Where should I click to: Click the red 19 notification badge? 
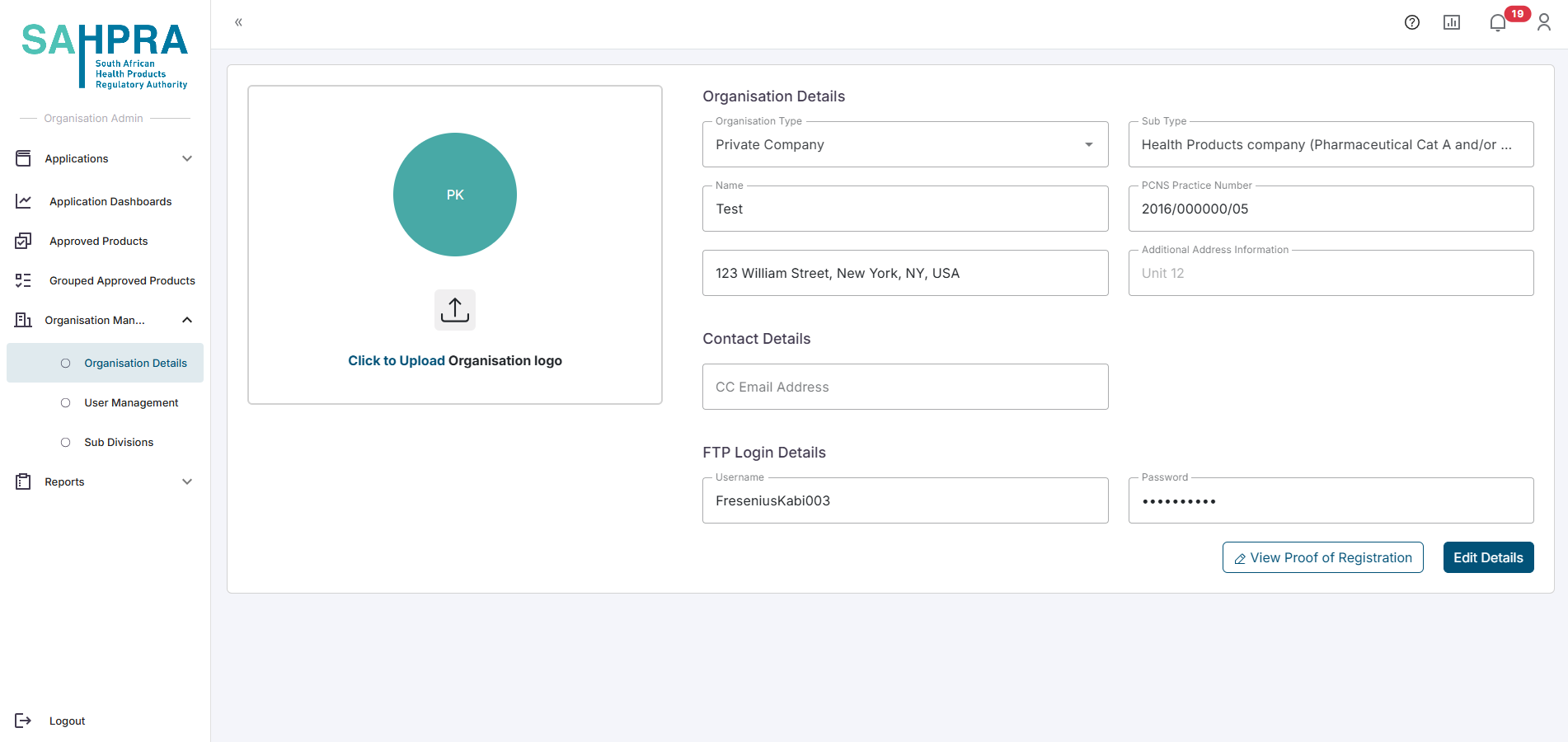pyautogui.click(x=1517, y=14)
